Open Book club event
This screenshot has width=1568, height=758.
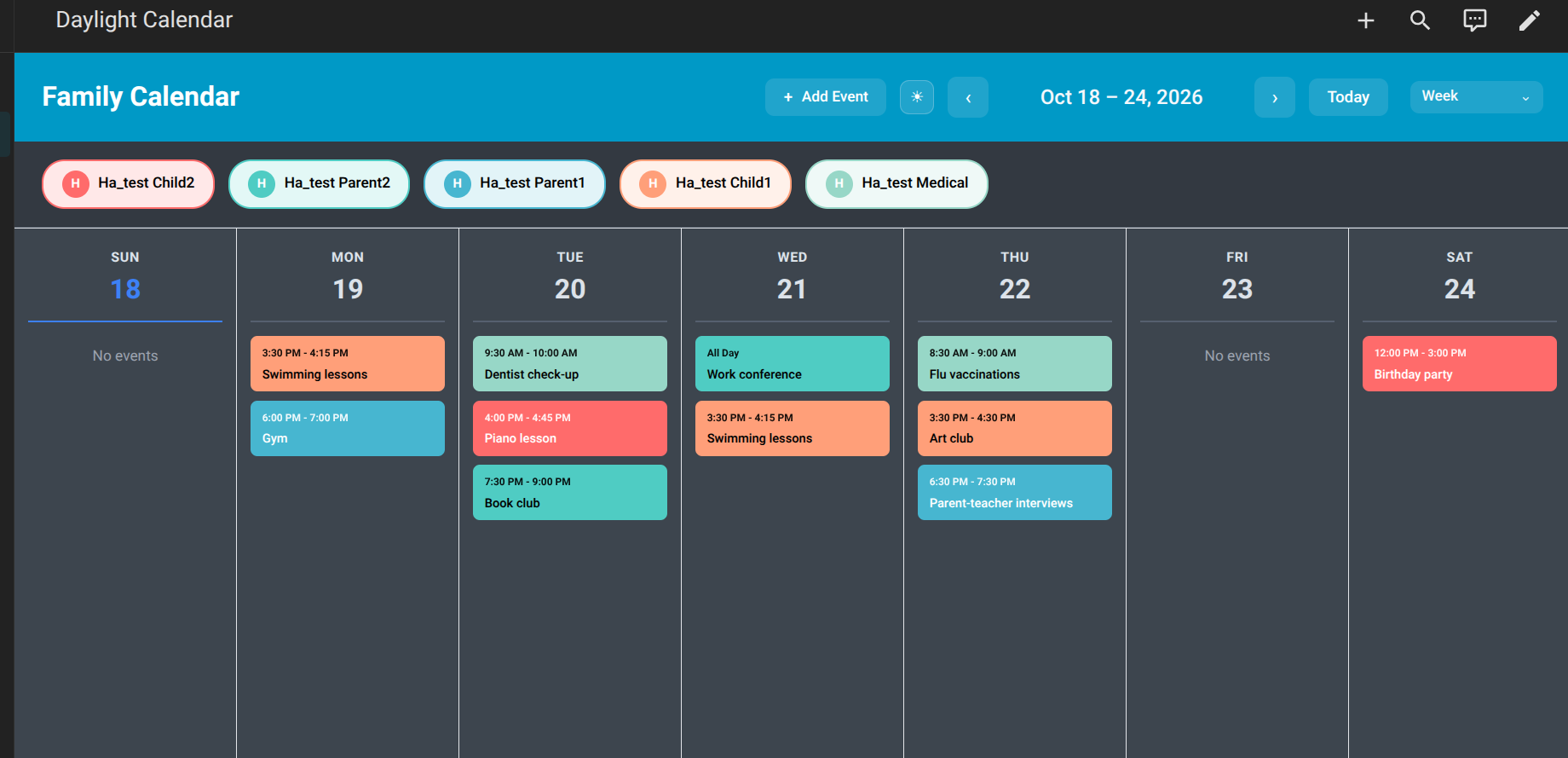tap(570, 493)
